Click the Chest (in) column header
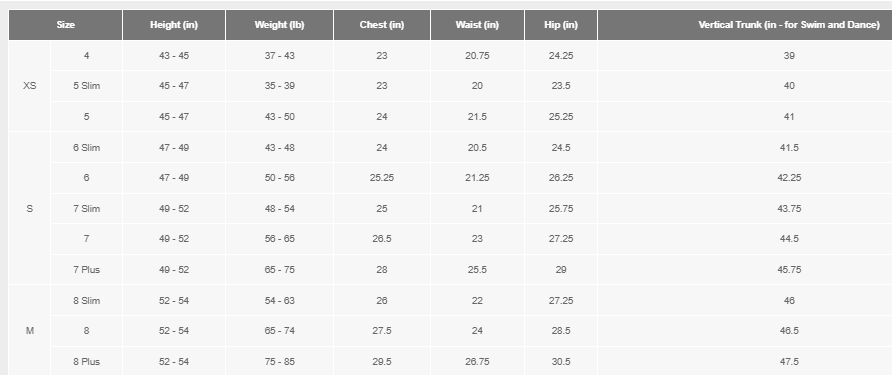 point(382,25)
